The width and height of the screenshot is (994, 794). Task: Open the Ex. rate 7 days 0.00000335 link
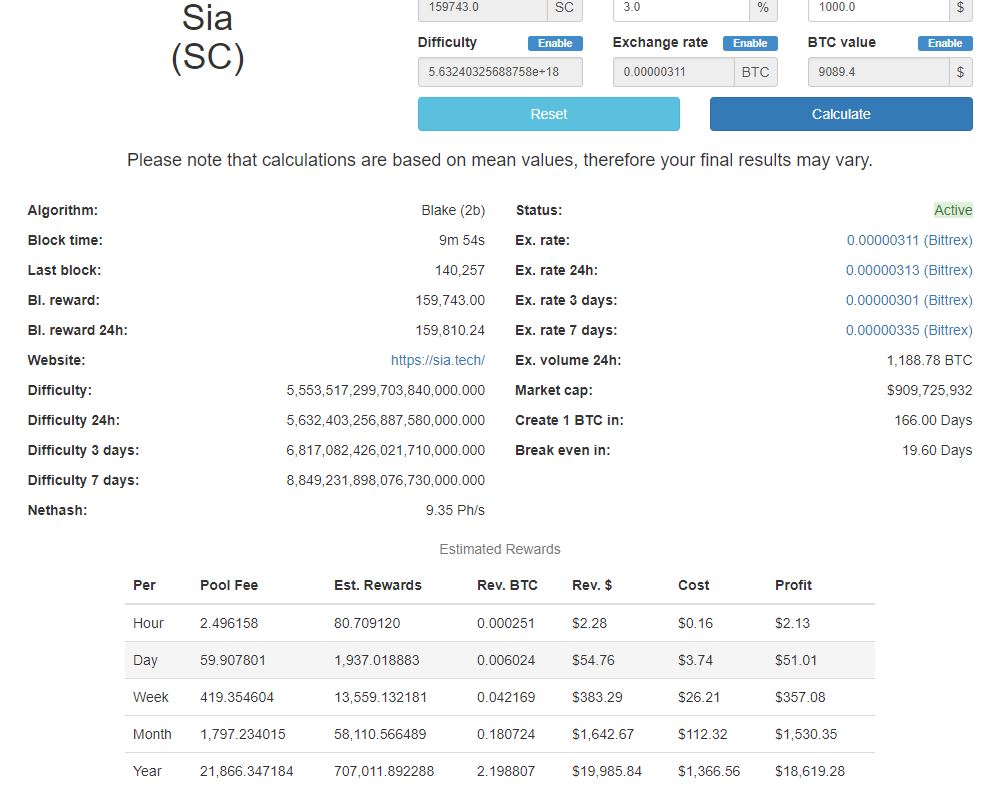click(x=909, y=330)
